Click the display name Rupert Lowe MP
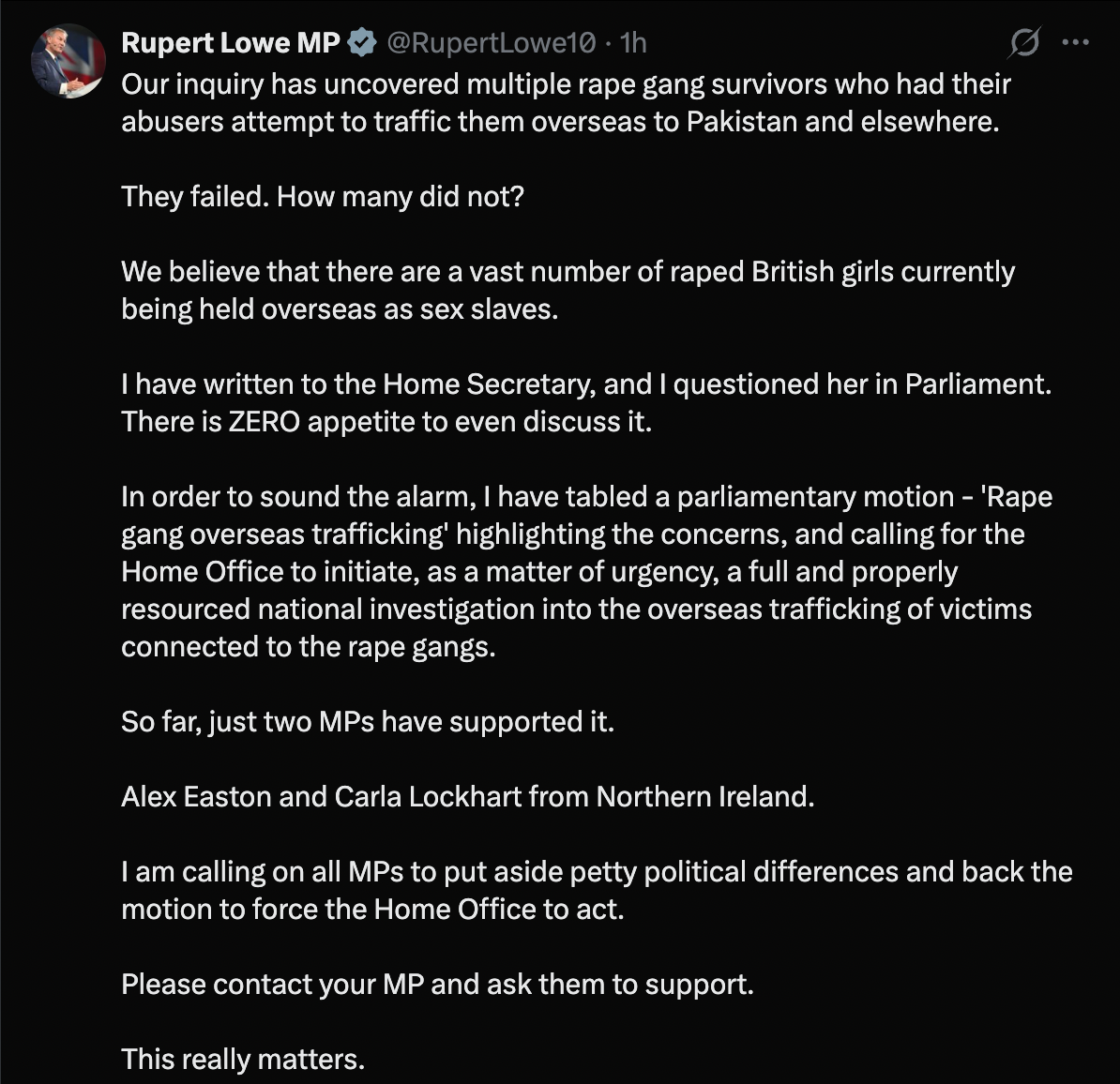This screenshot has width=1120, height=1084. click(x=231, y=42)
